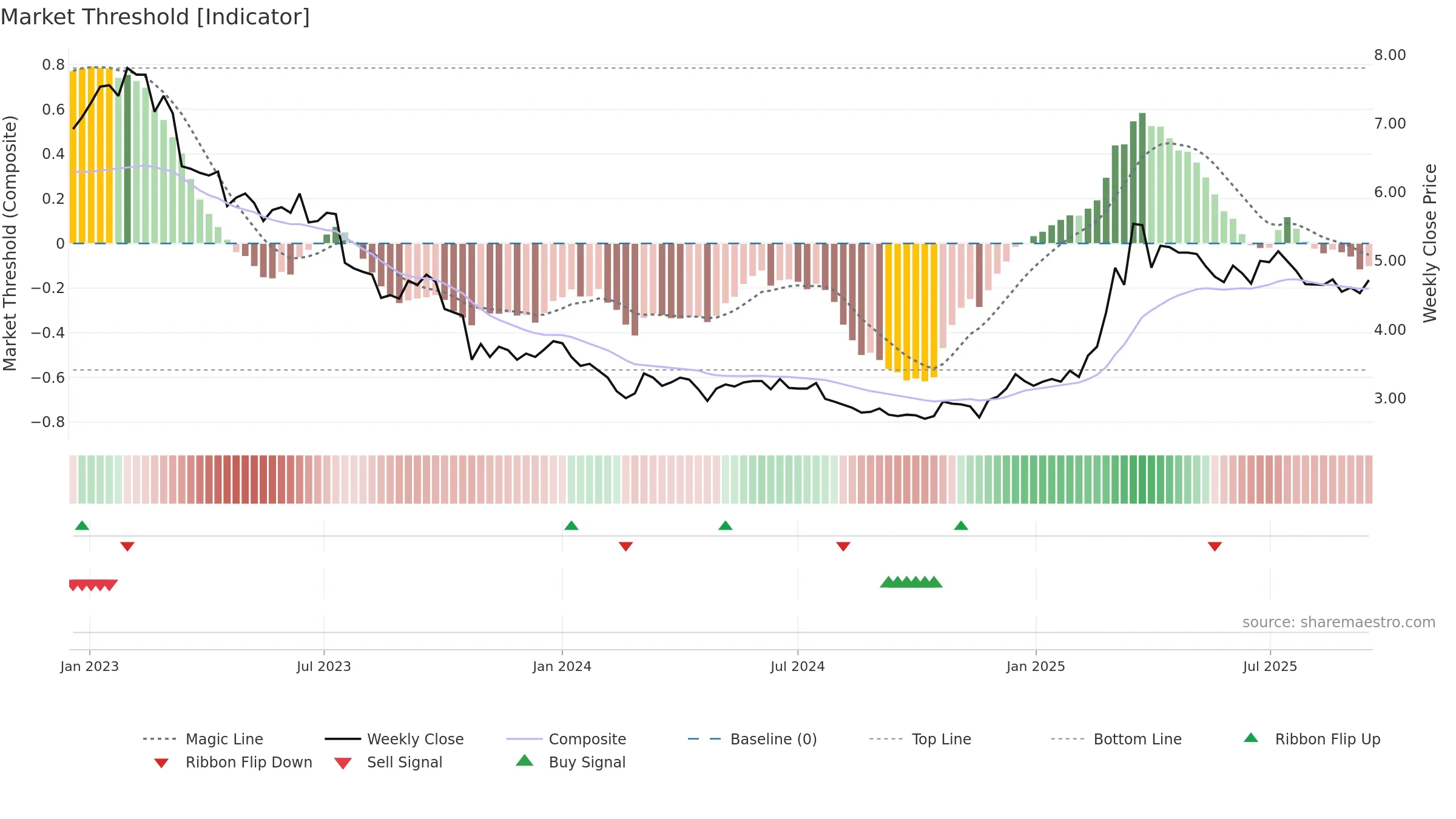The width and height of the screenshot is (1456, 819).
Task: Click the ribbon flip down marker near Aug 2024
Action: [843, 547]
